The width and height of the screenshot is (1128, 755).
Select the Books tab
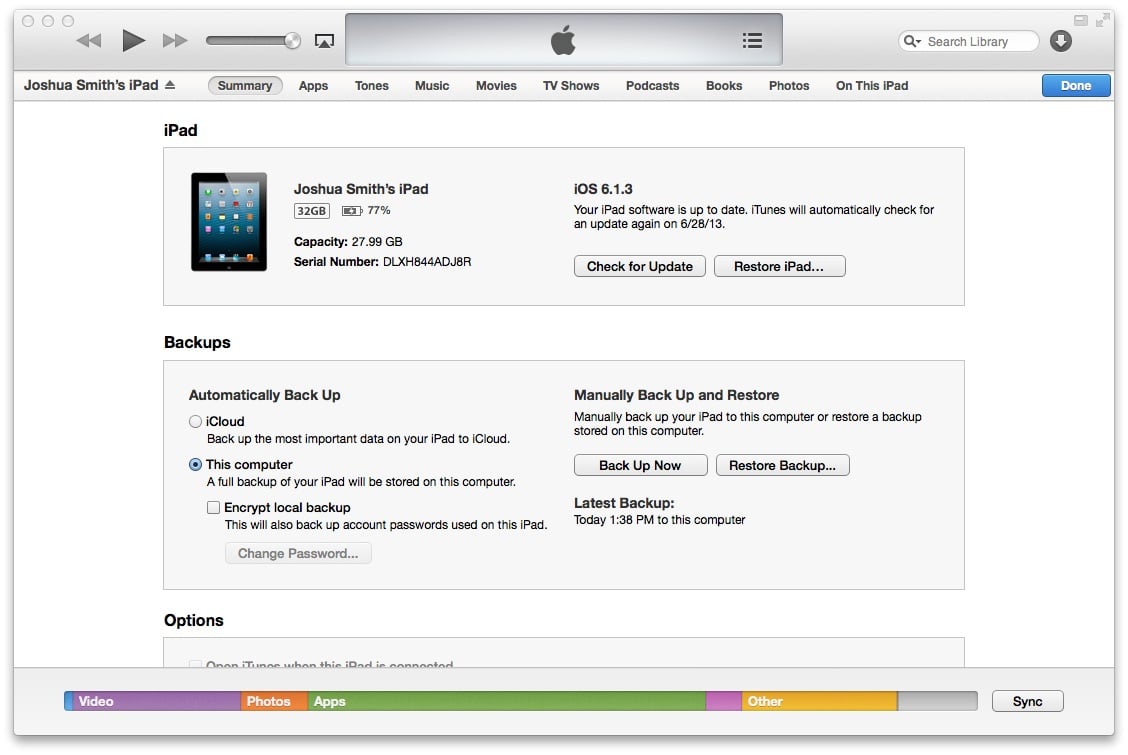click(x=724, y=86)
